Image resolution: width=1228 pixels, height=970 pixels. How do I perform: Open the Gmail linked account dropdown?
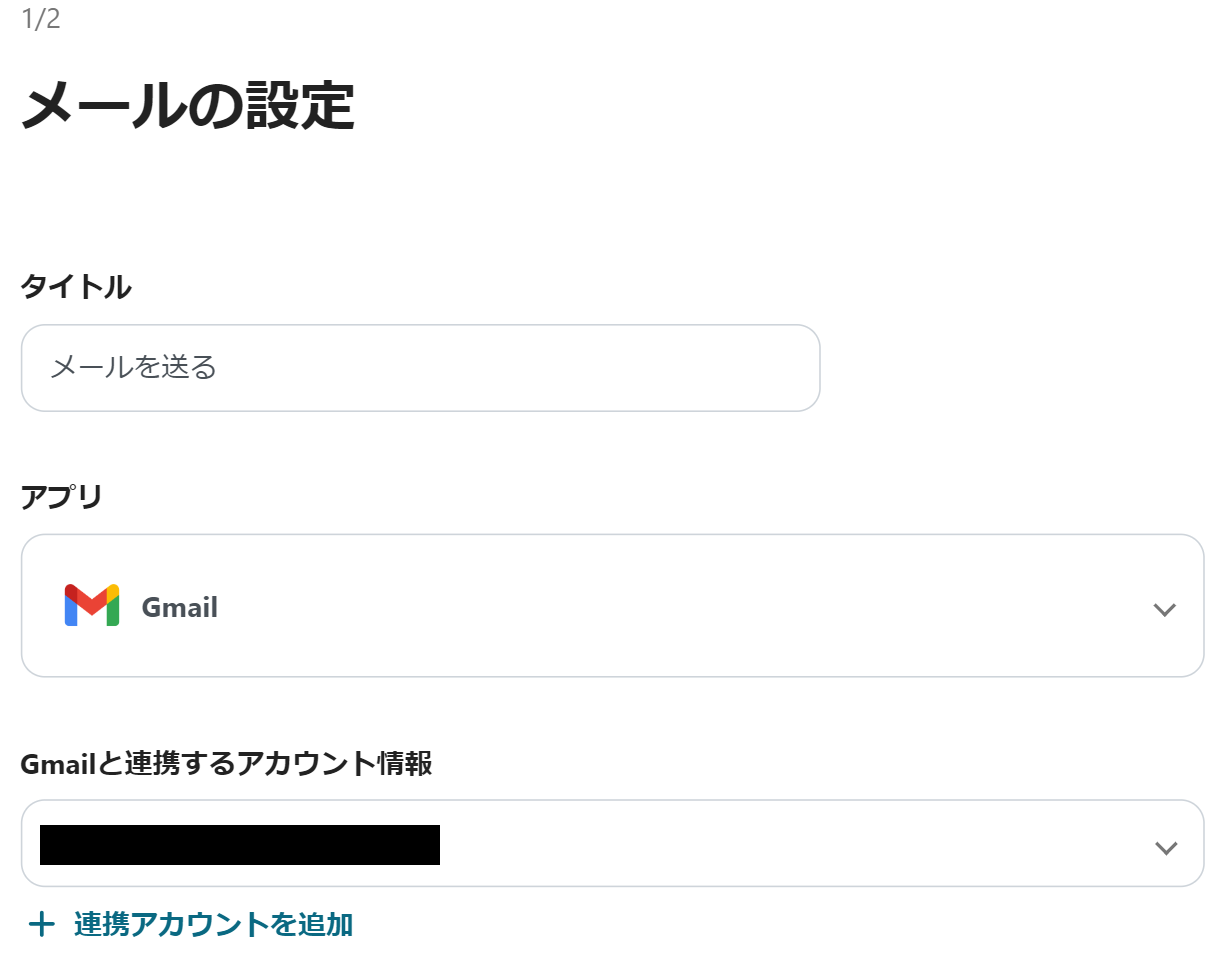612,843
